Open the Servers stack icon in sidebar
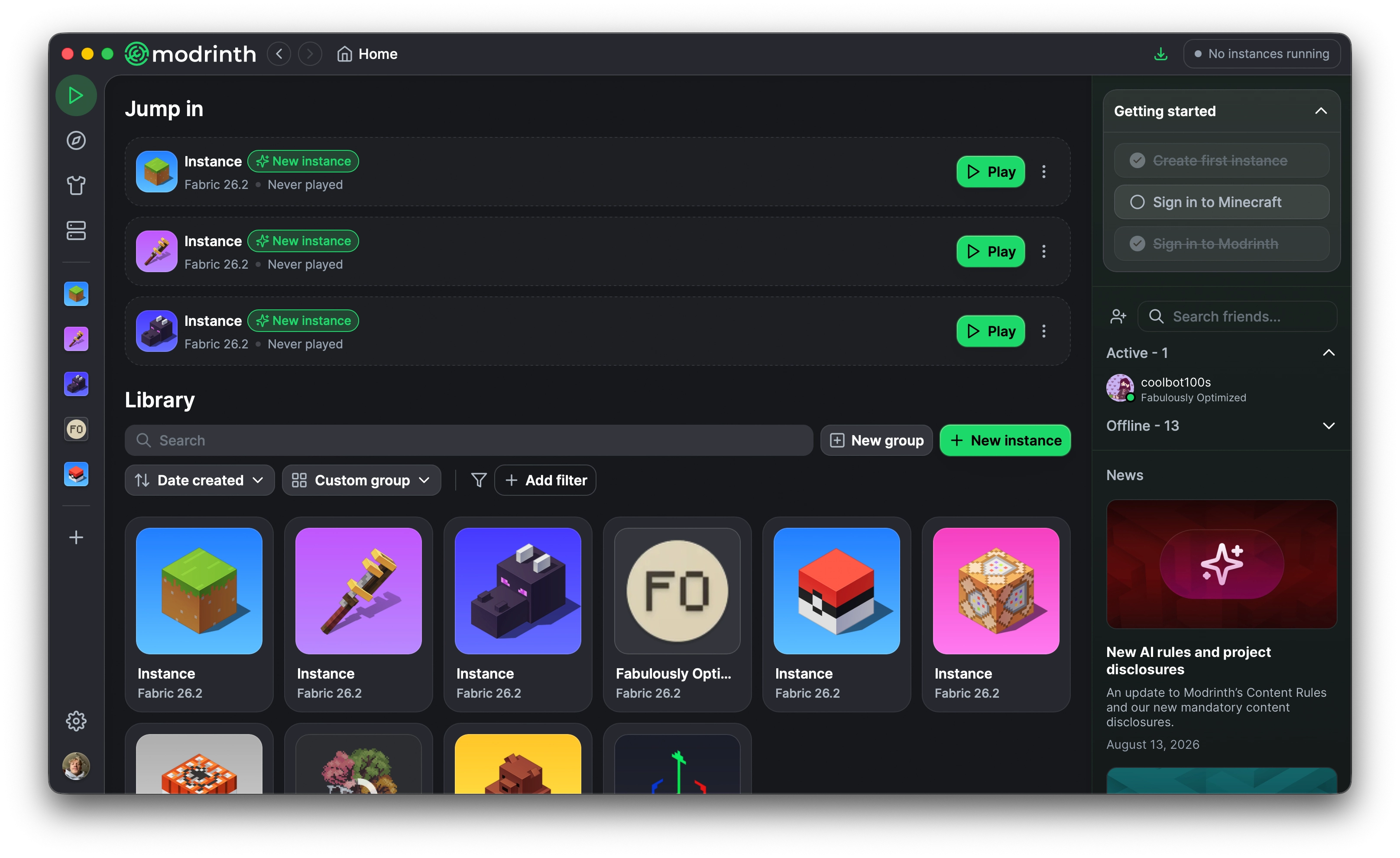The width and height of the screenshot is (1400, 858). [x=75, y=231]
